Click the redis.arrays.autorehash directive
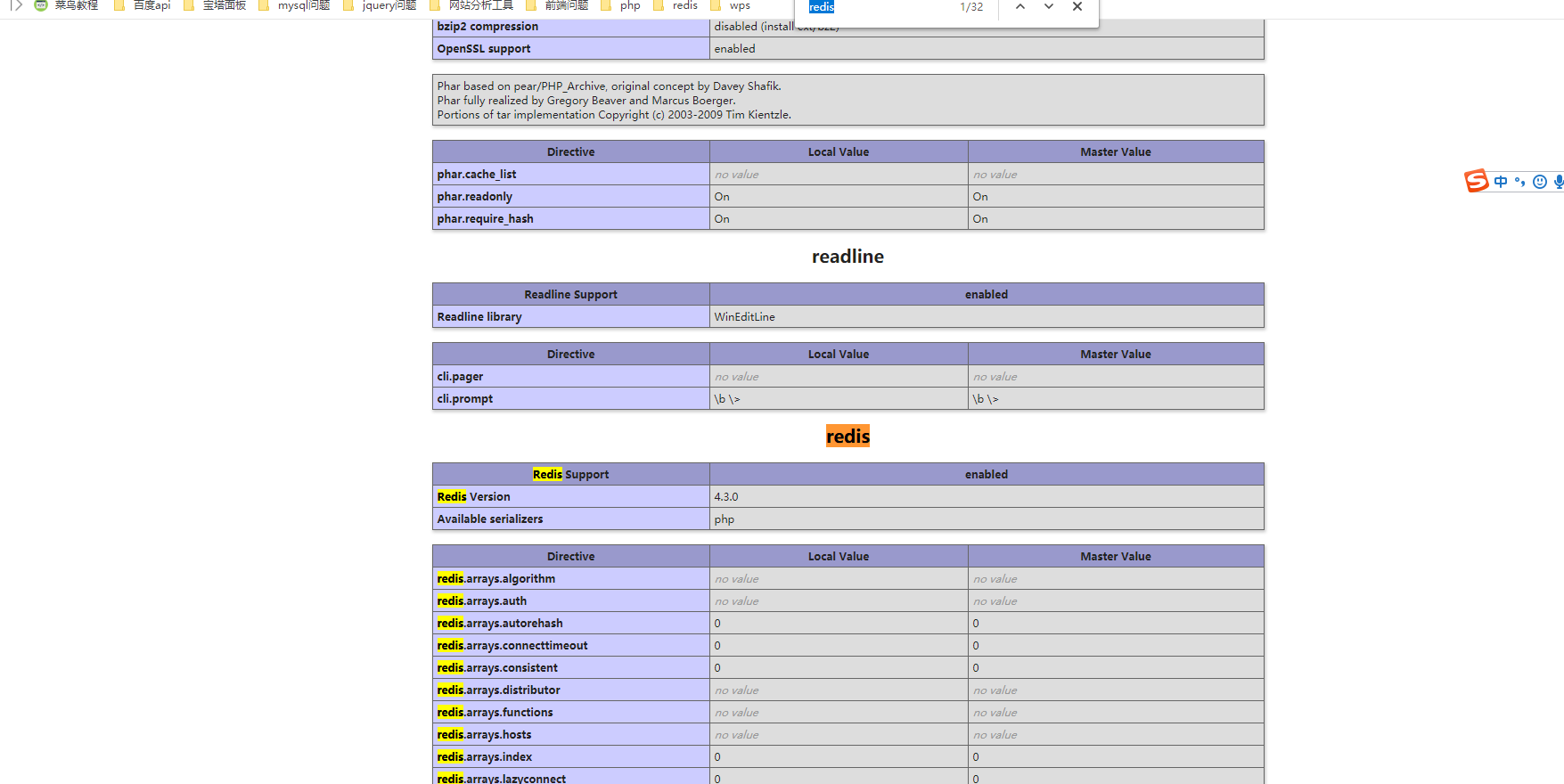 [x=500, y=624]
